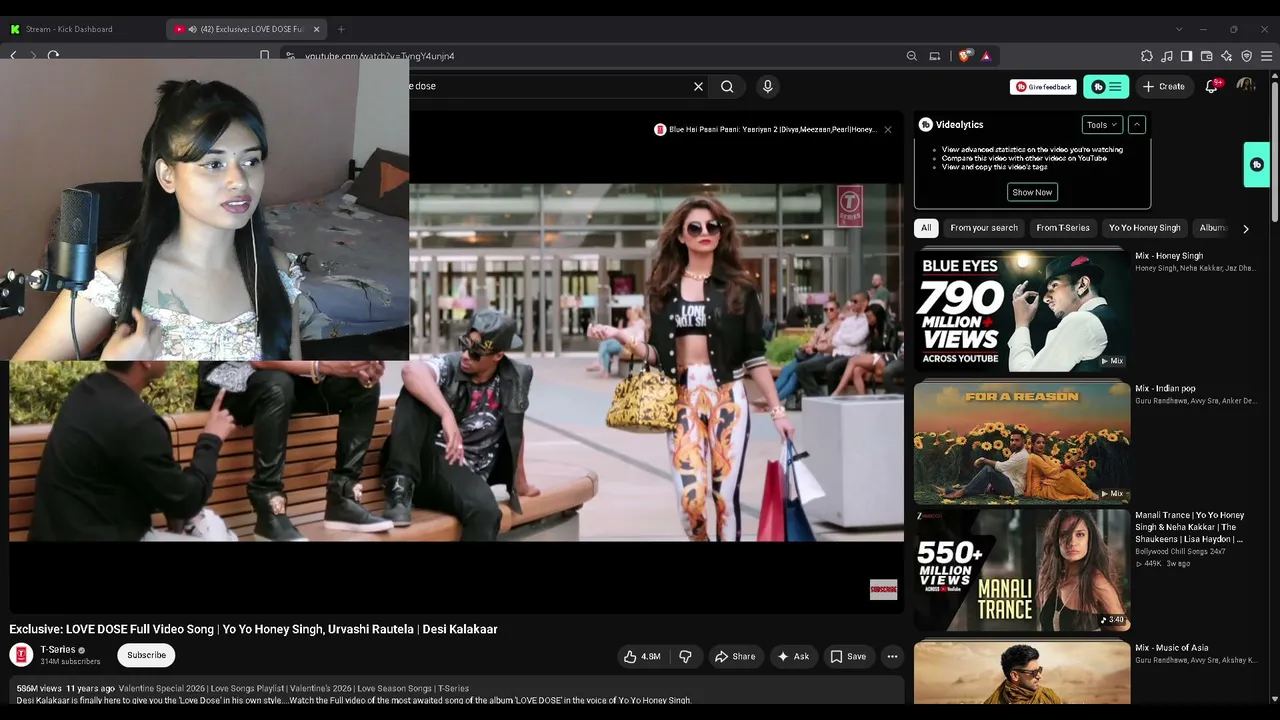Screen dimensions: 1280x720
Task: Open the green TubeBuddy side tab
Action: [1257, 165]
